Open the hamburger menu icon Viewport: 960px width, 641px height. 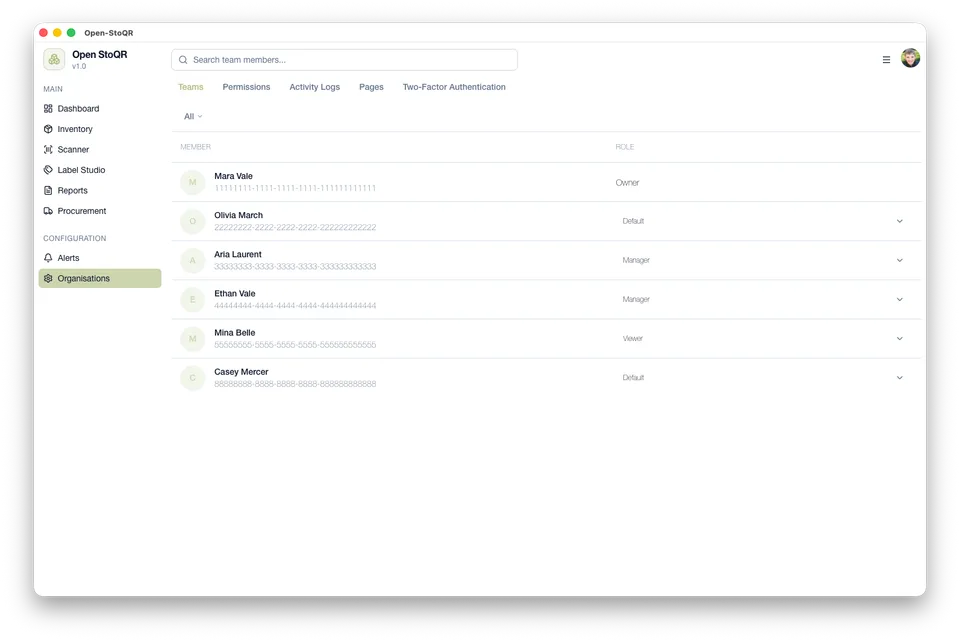click(x=886, y=59)
